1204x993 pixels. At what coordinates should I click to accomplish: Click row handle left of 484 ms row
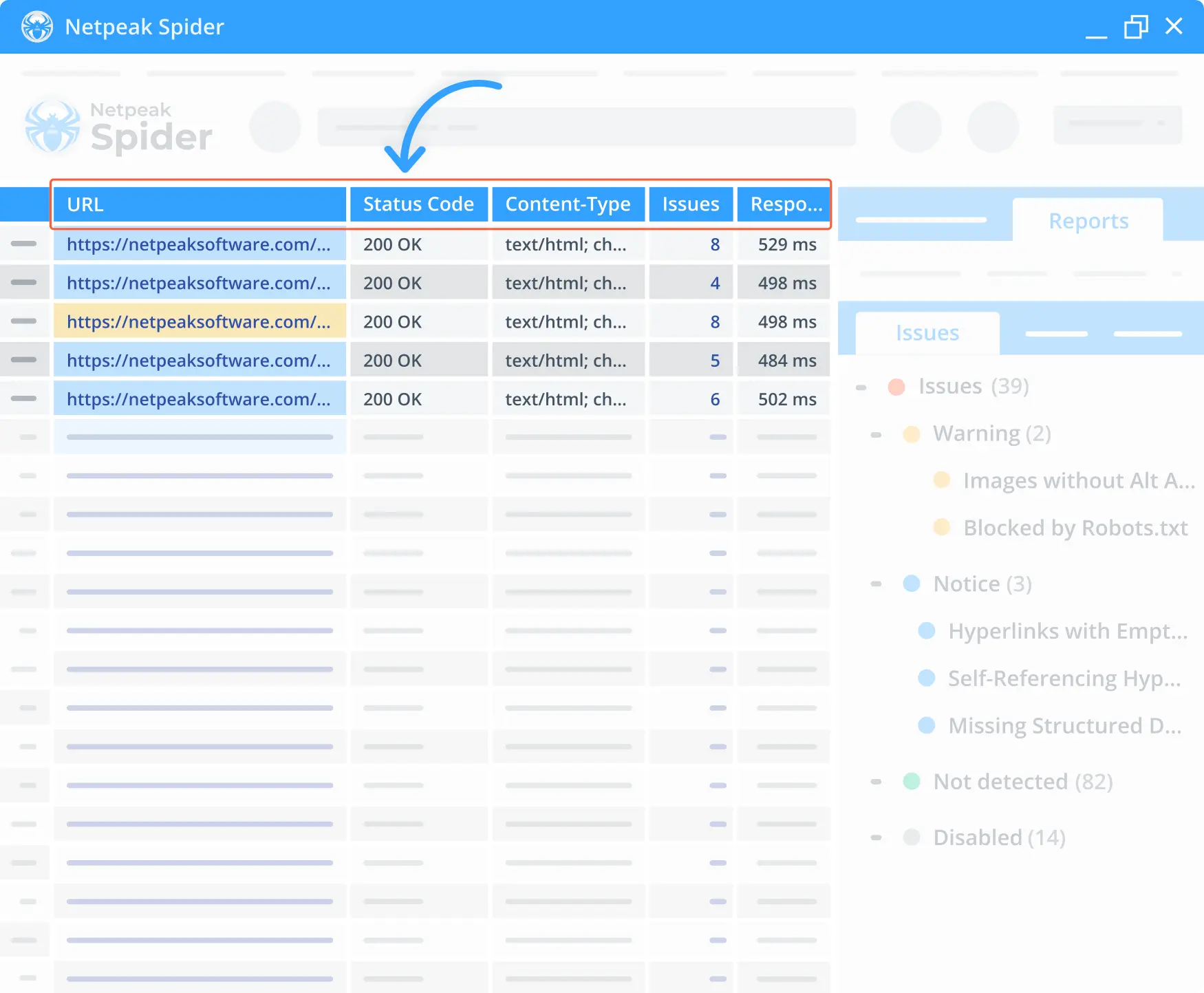[x=24, y=359]
